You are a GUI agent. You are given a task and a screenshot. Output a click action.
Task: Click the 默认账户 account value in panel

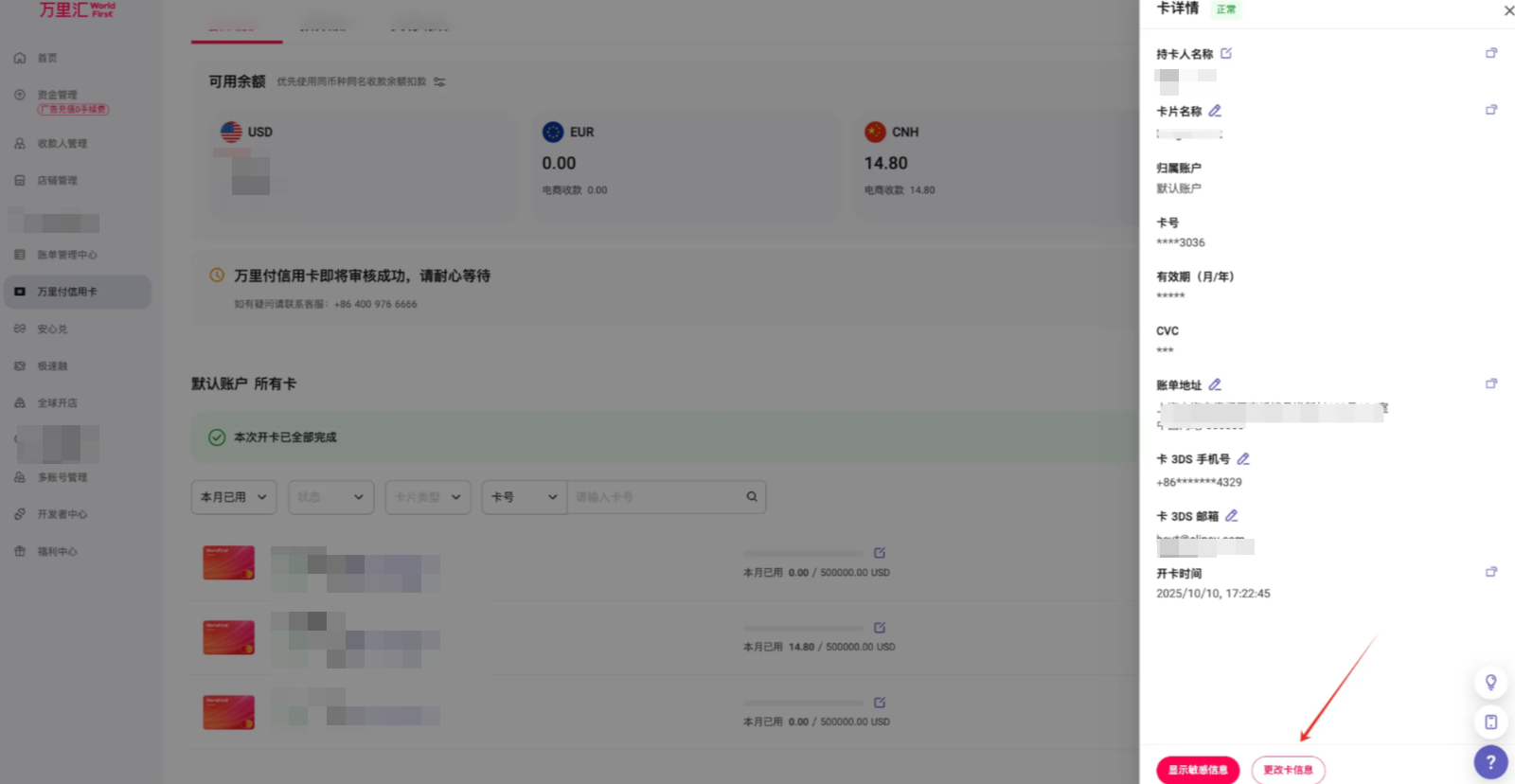pyautogui.click(x=1179, y=188)
